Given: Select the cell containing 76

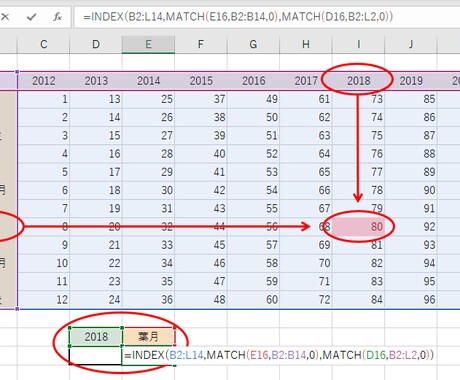Looking at the screenshot, I should pyautogui.click(x=358, y=154).
